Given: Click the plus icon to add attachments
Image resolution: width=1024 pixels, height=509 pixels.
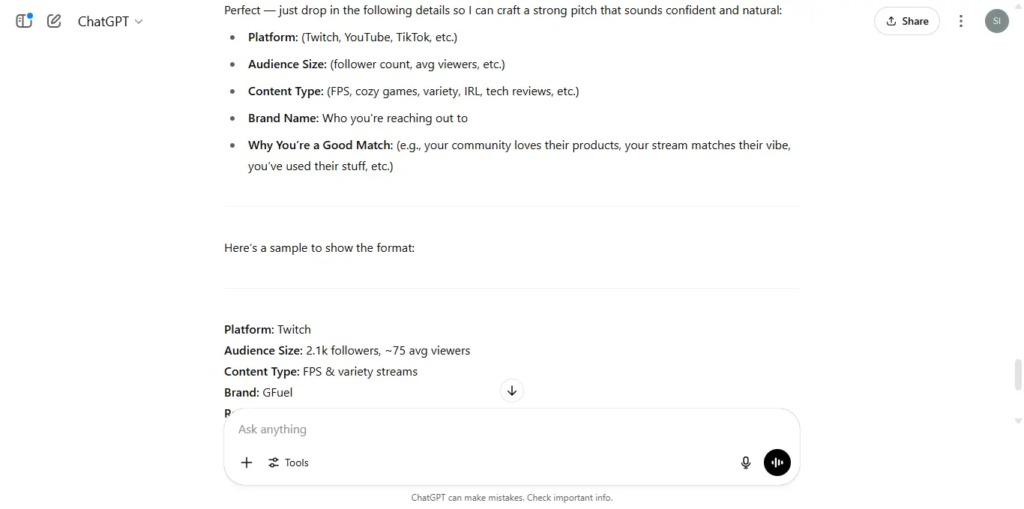Looking at the screenshot, I should (246, 463).
